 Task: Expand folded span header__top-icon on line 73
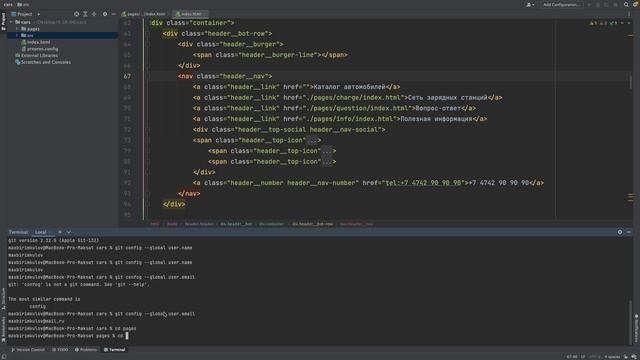pos(311,140)
